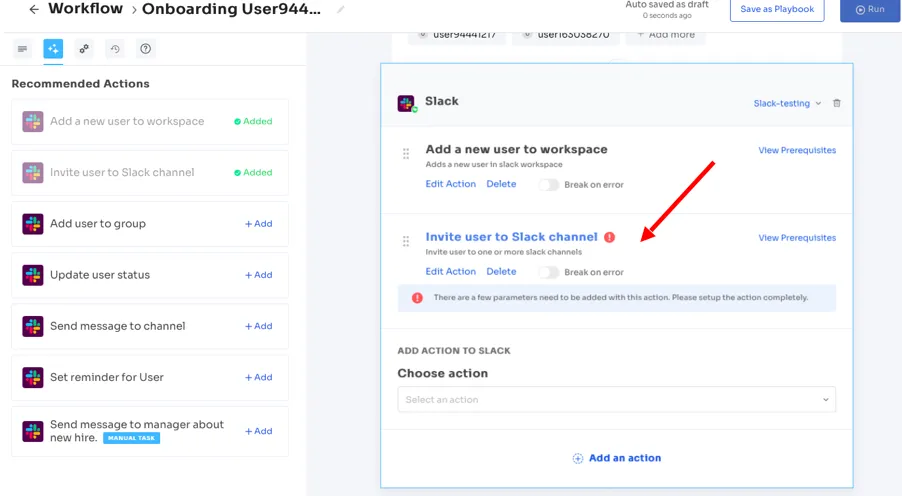The image size is (902, 496).
Task: Click the Slack logo in the card header
Action: click(x=406, y=103)
